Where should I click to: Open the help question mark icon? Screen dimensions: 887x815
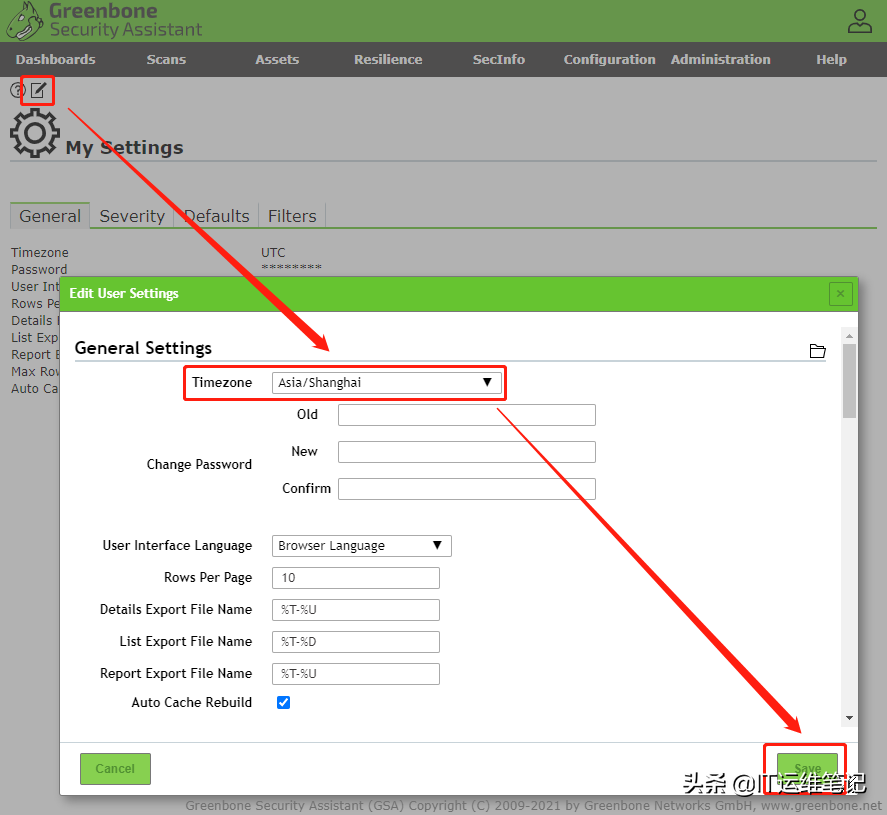coord(17,91)
